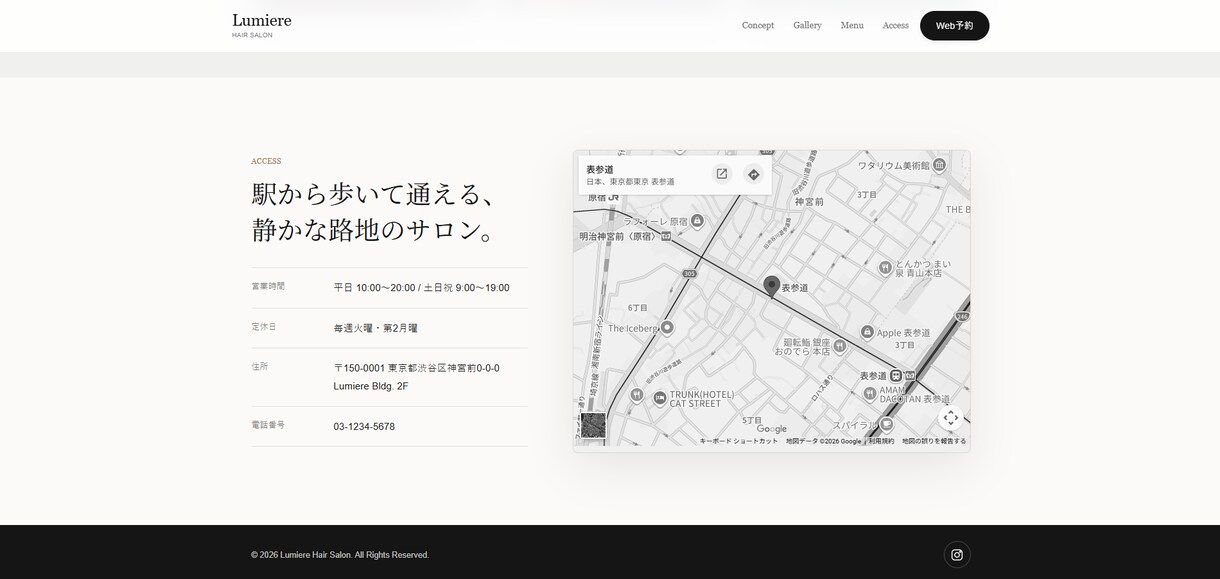
Task: Jump to Access in navigation
Action: pos(895,25)
